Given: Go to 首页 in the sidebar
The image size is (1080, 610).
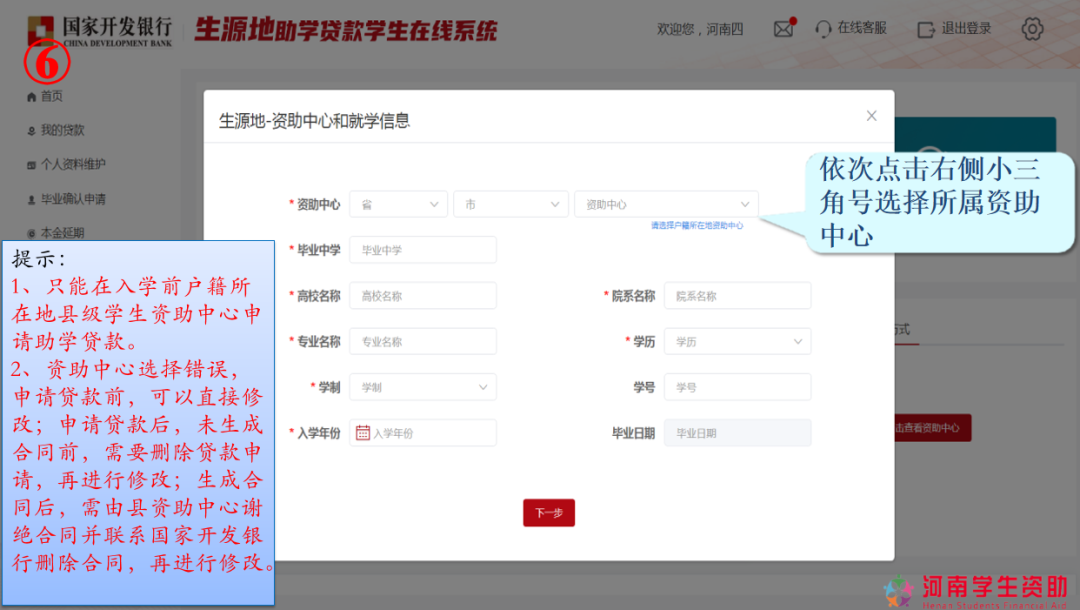Looking at the screenshot, I should (x=51, y=96).
